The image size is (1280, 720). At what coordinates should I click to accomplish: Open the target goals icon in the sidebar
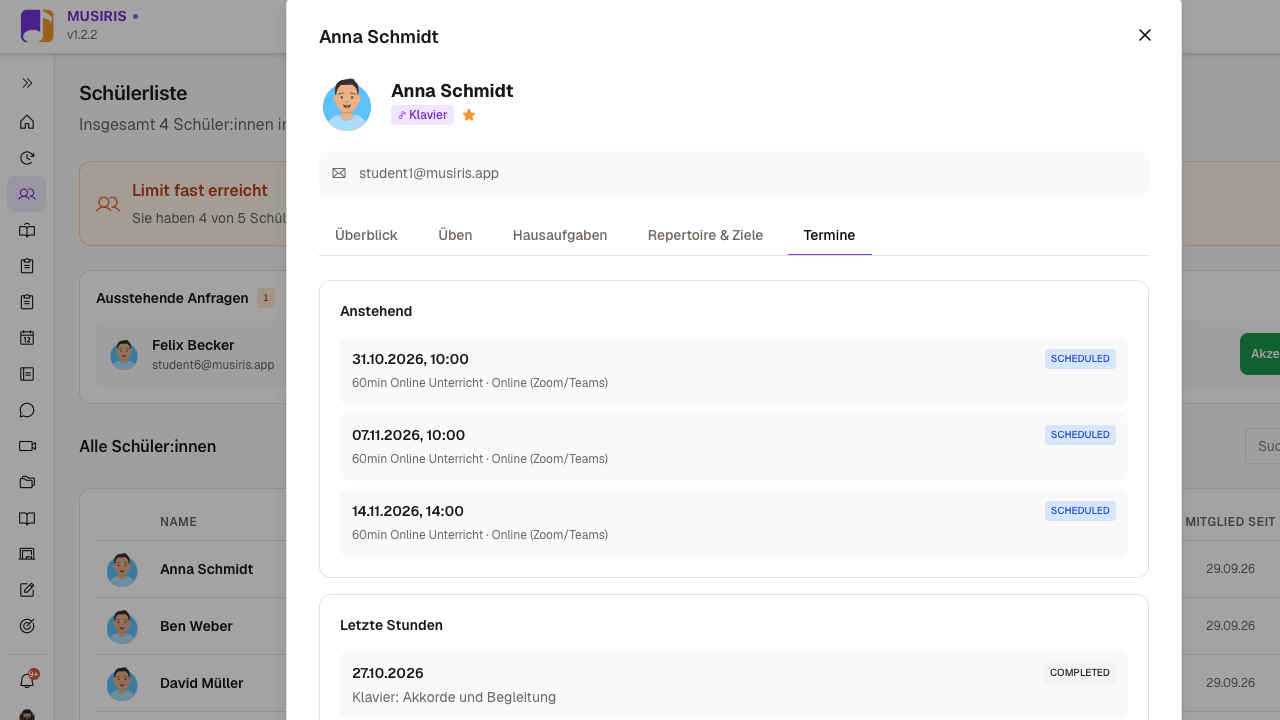point(27,626)
